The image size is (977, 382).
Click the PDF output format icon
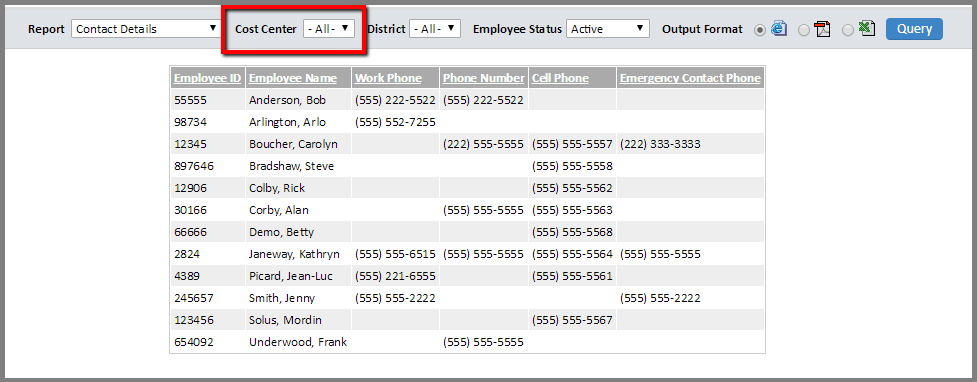pos(822,29)
